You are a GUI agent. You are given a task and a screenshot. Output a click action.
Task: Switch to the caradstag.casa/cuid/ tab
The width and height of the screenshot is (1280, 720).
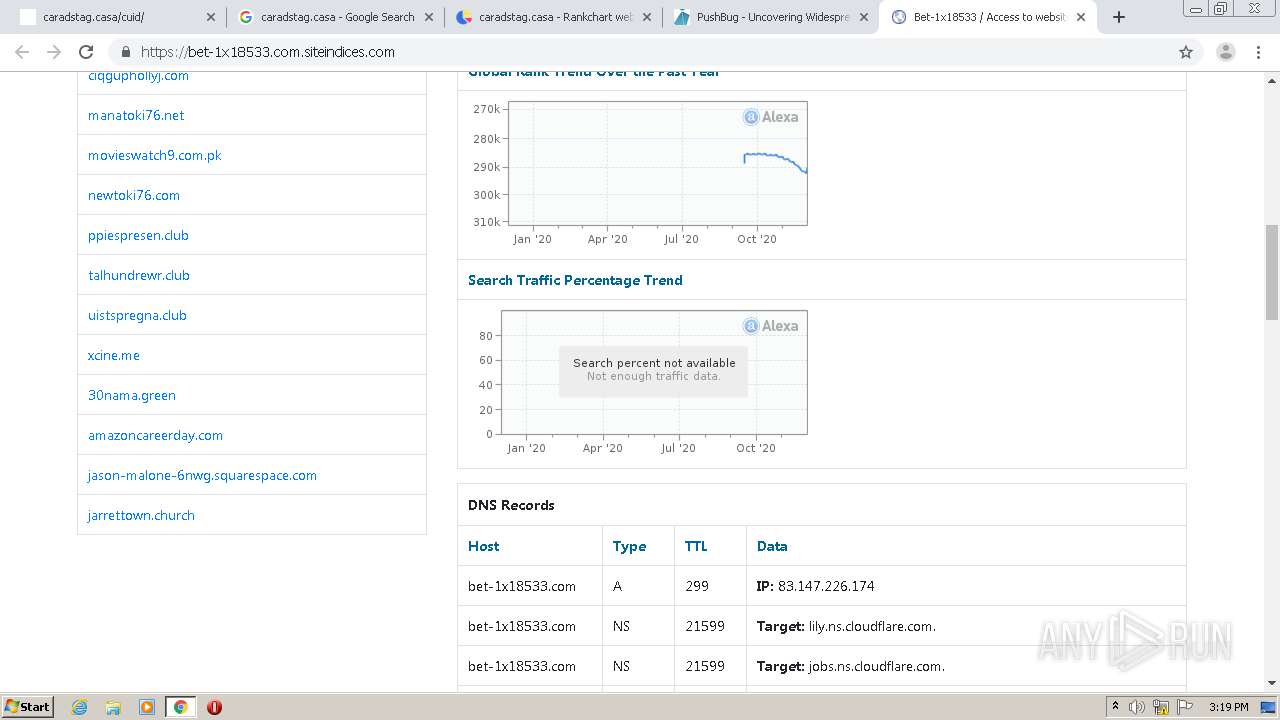click(117, 17)
